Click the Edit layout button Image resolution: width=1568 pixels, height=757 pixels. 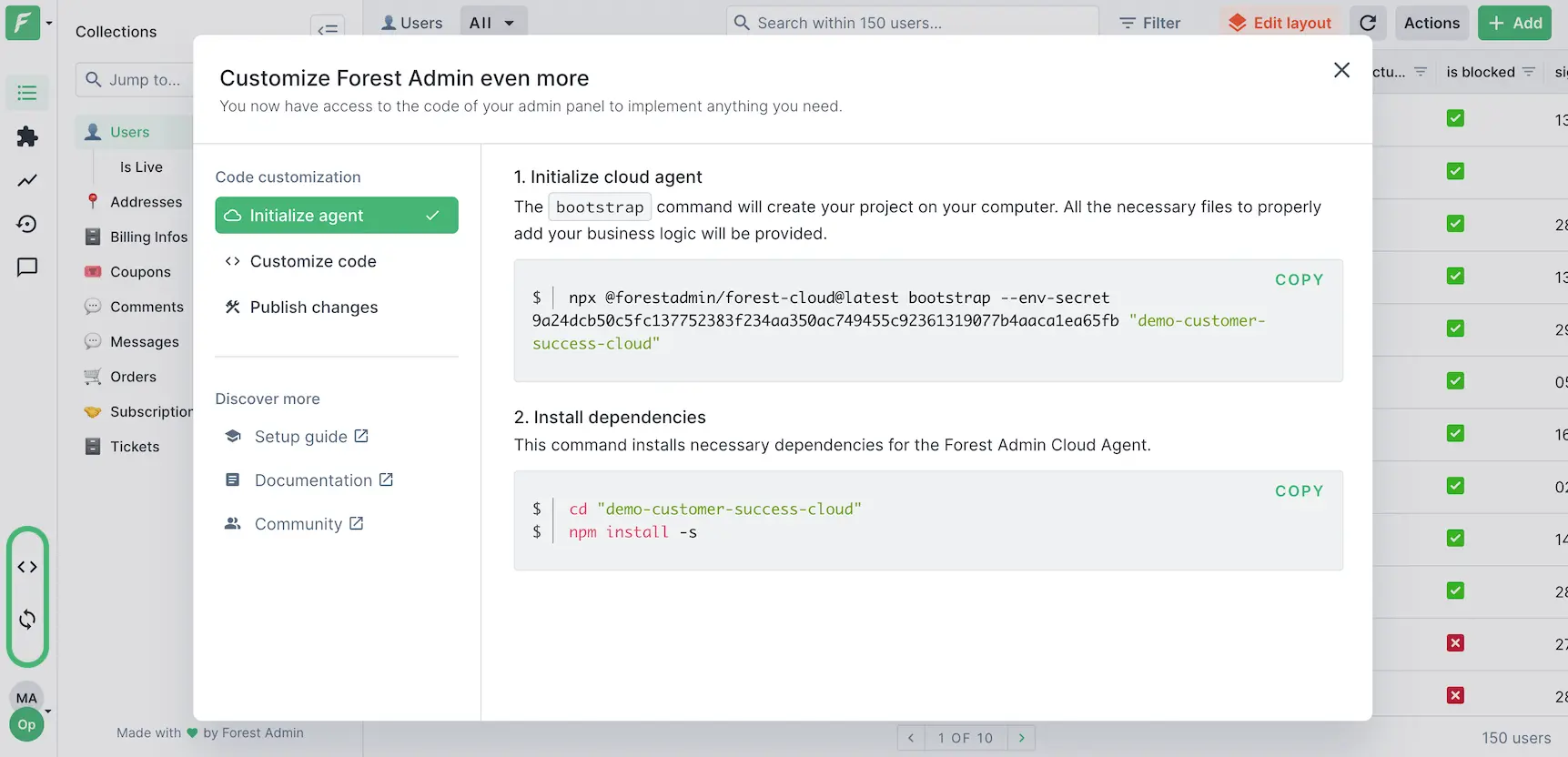(1279, 23)
